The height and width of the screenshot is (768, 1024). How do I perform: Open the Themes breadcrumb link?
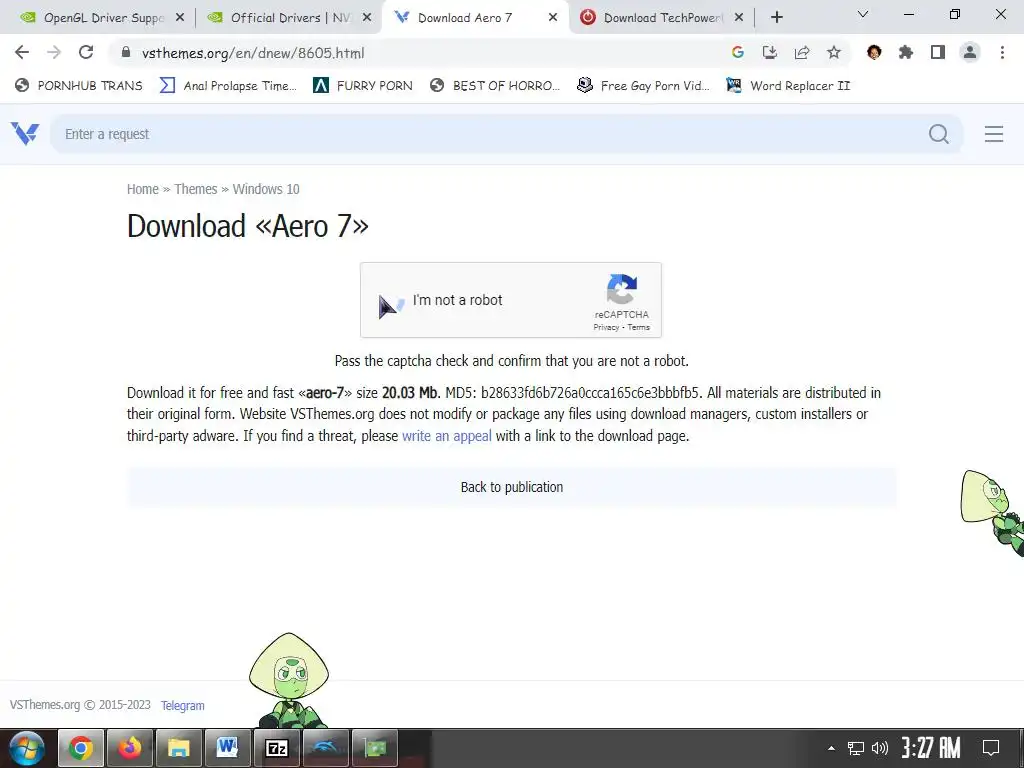tap(195, 189)
